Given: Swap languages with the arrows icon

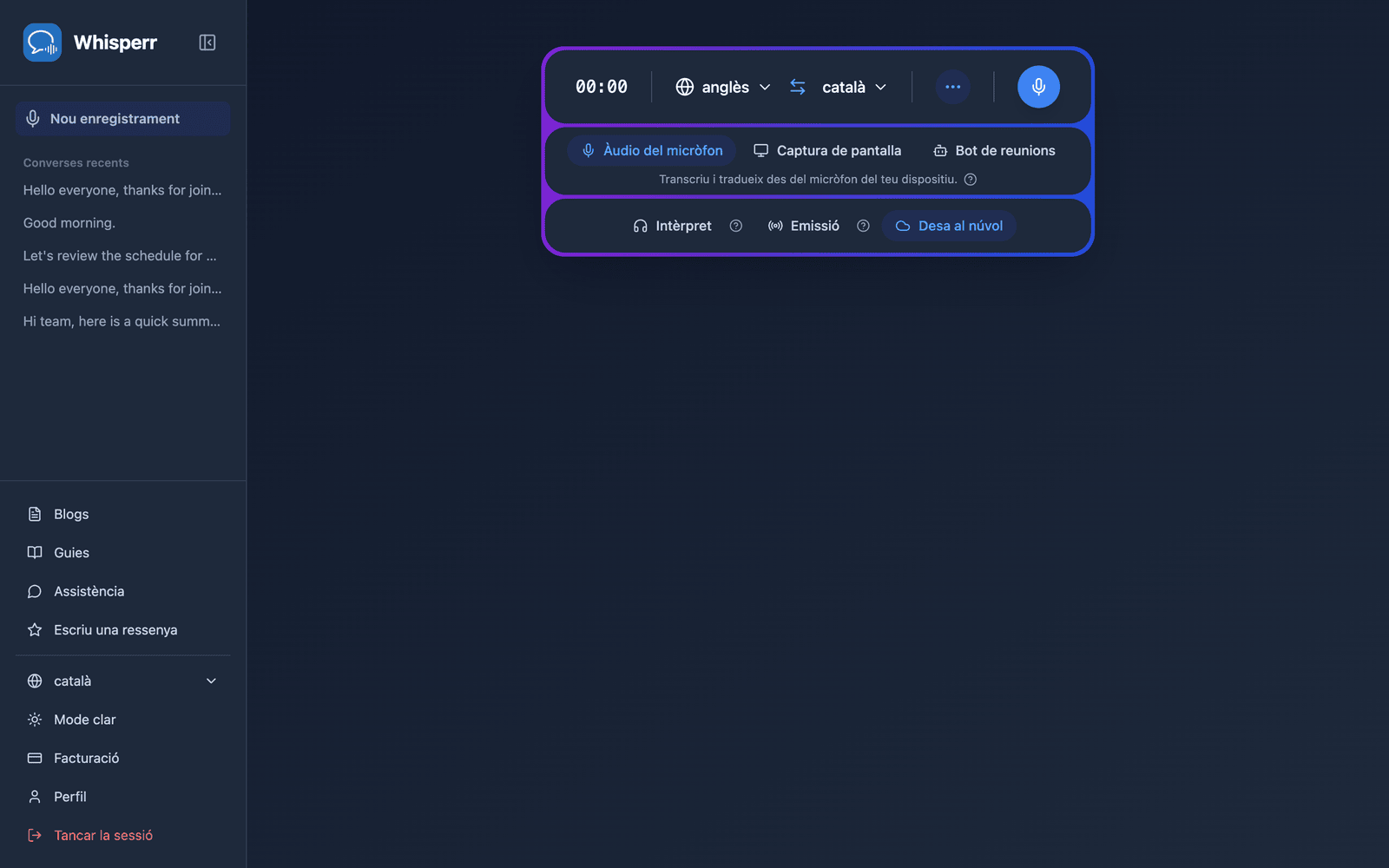Looking at the screenshot, I should click(x=798, y=87).
